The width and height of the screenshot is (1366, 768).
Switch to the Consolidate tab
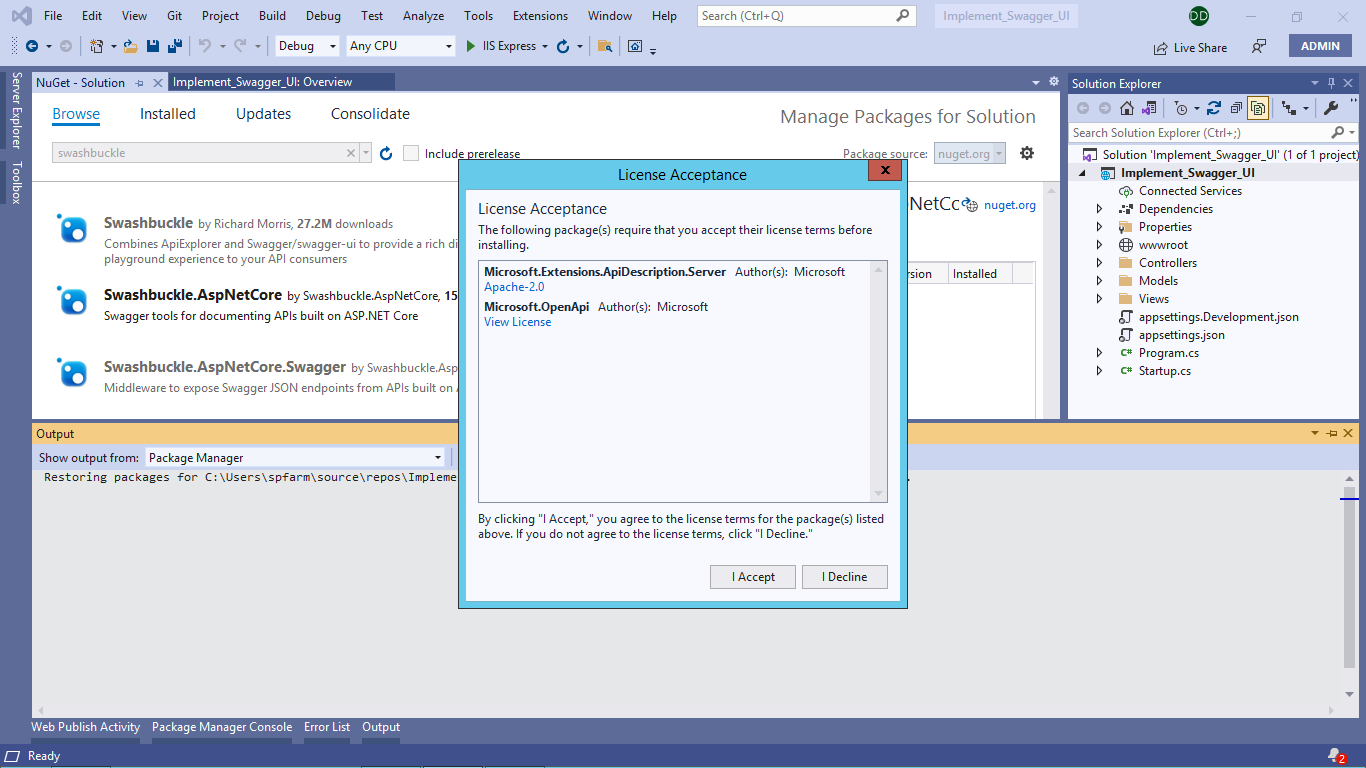[370, 114]
